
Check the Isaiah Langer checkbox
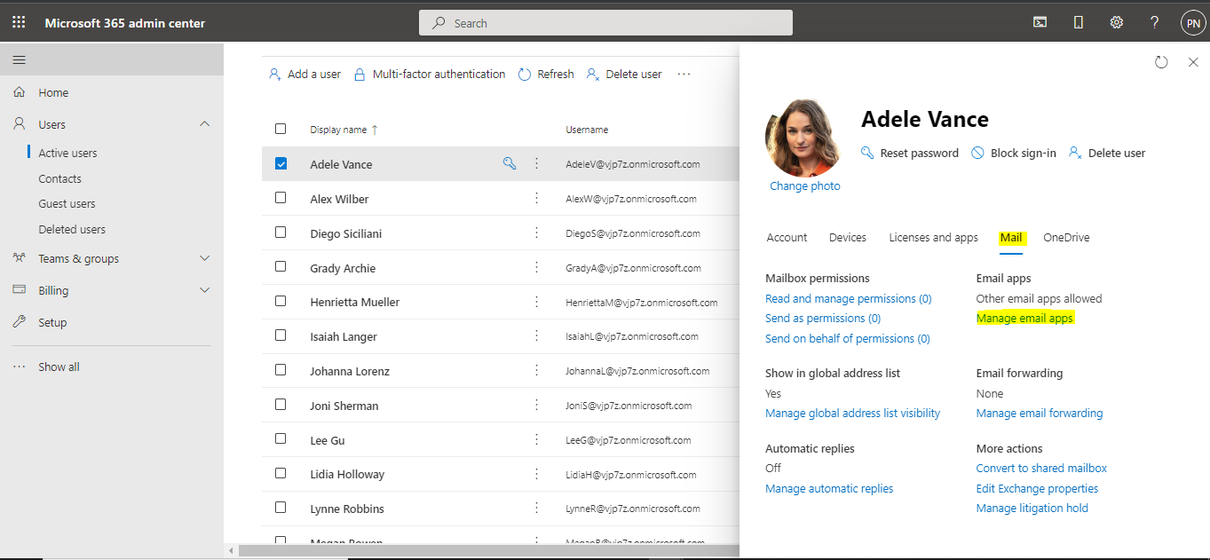[280, 336]
